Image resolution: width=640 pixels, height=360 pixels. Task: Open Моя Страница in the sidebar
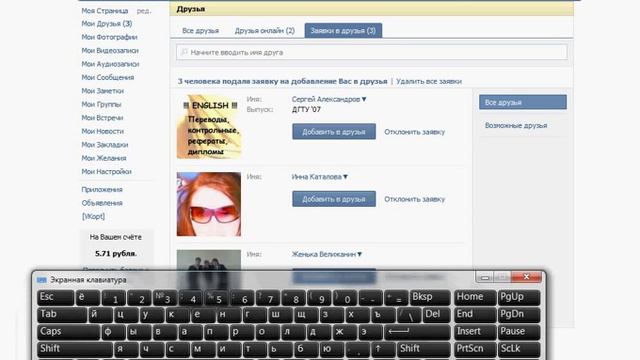104,11
